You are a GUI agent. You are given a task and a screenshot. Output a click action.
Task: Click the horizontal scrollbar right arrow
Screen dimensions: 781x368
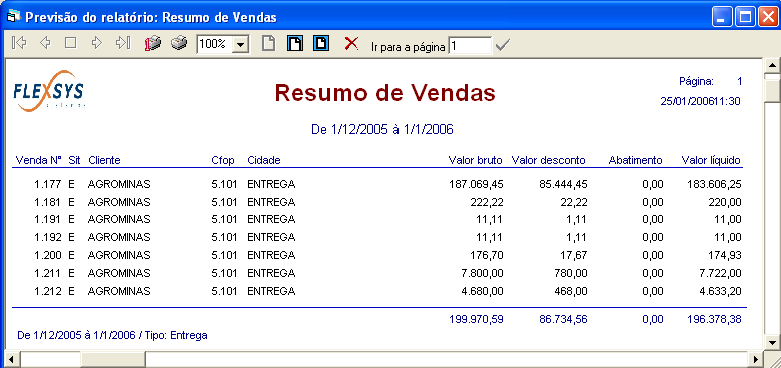[757, 359]
